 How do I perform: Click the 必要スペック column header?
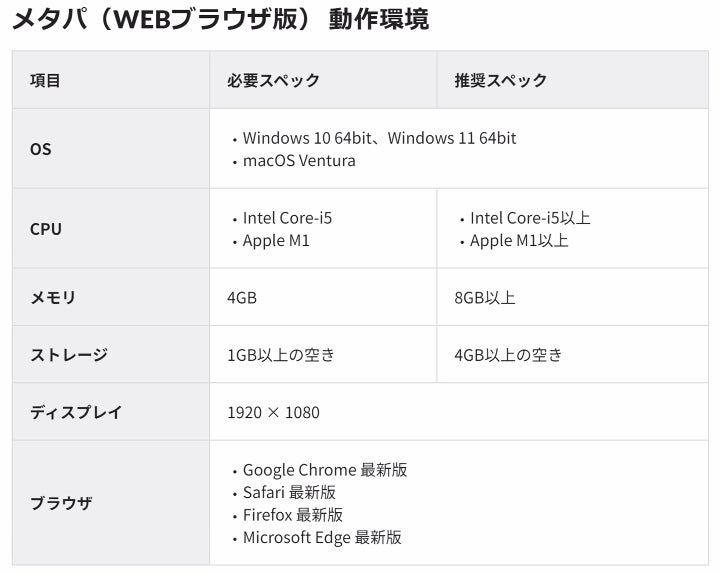(x=273, y=80)
